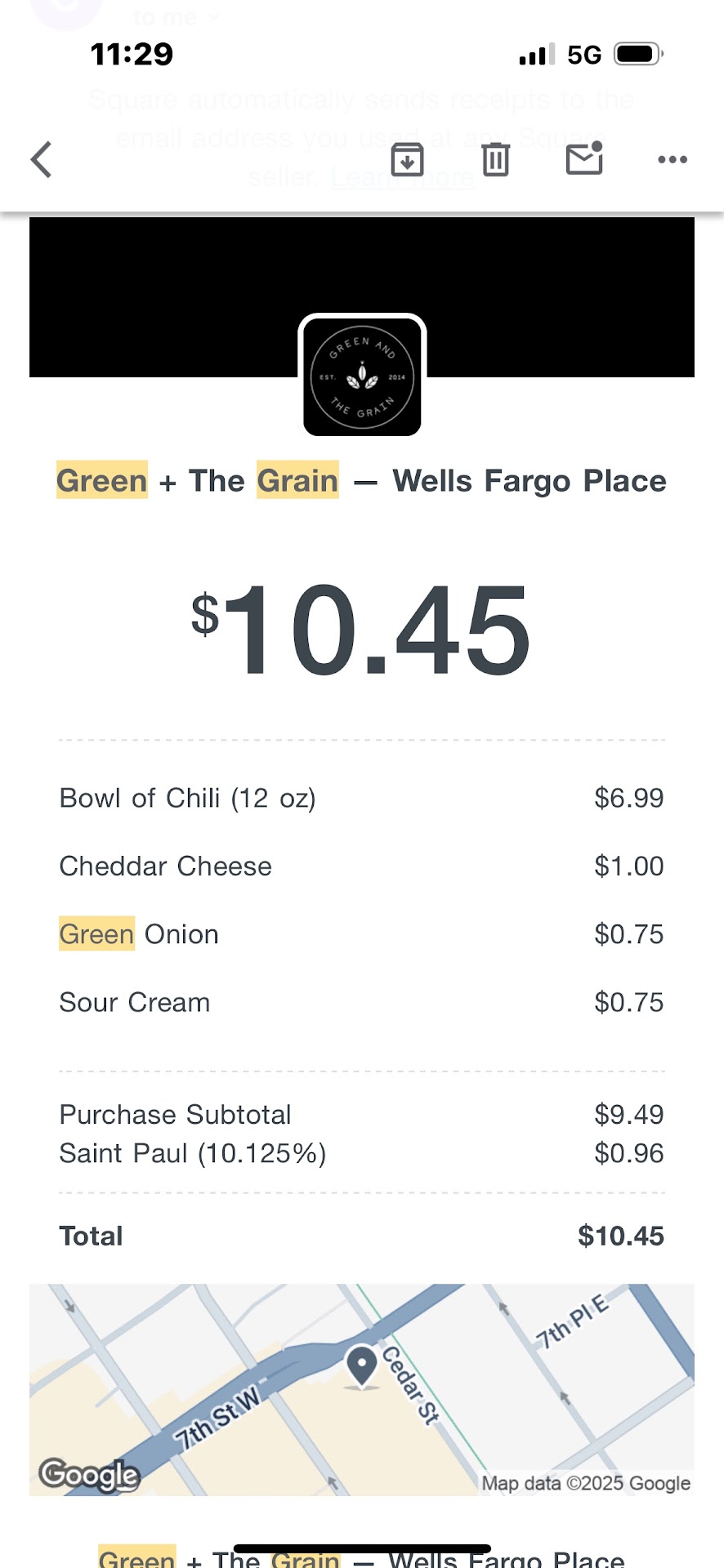Tap the cellular signal bars indicator
This screenshot has width=724, height=1568.
click(x=537, y=55)
